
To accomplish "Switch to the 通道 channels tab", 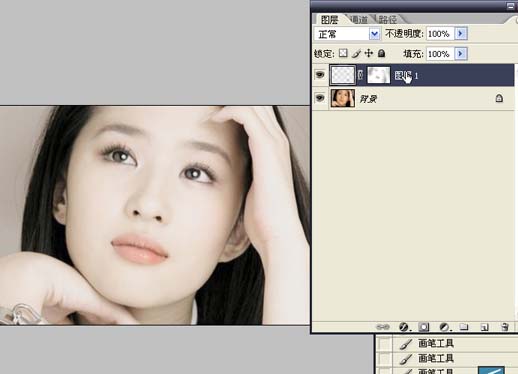I will [x=359, y=19].
